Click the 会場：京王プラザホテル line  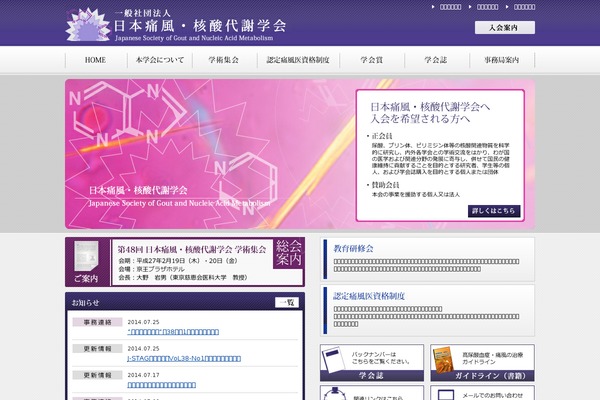(152, 269)
